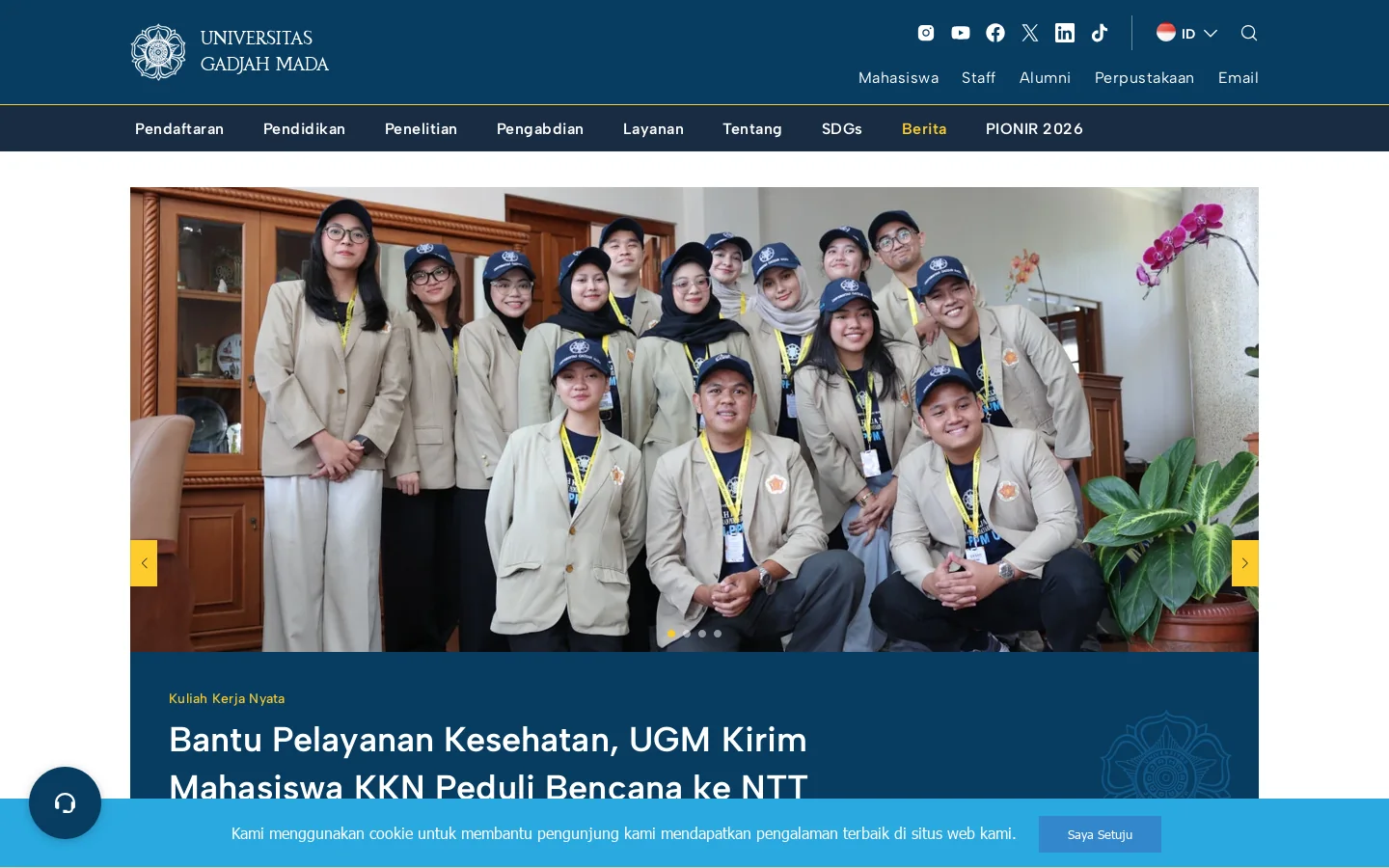The height and width of the screenshot is (868, 1389).
Task: Open the Pendaftaran menu
Action: click(179, 128)
